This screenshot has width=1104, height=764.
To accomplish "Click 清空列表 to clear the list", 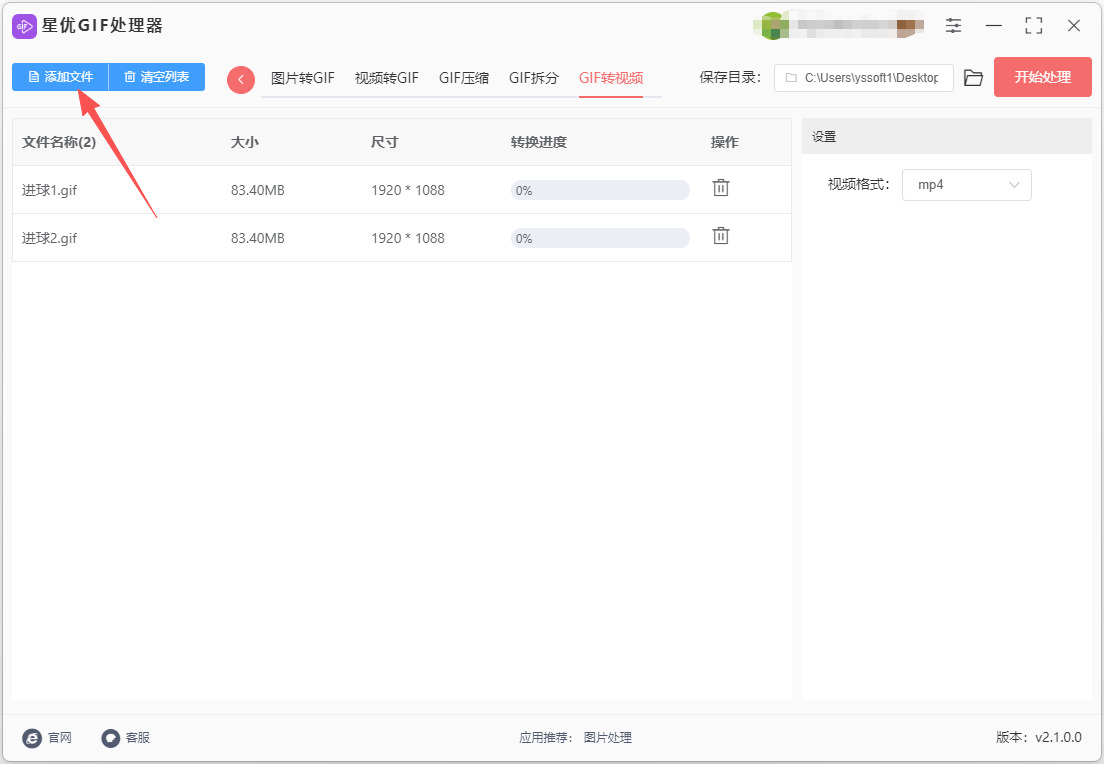I will (x=157, y=77).
